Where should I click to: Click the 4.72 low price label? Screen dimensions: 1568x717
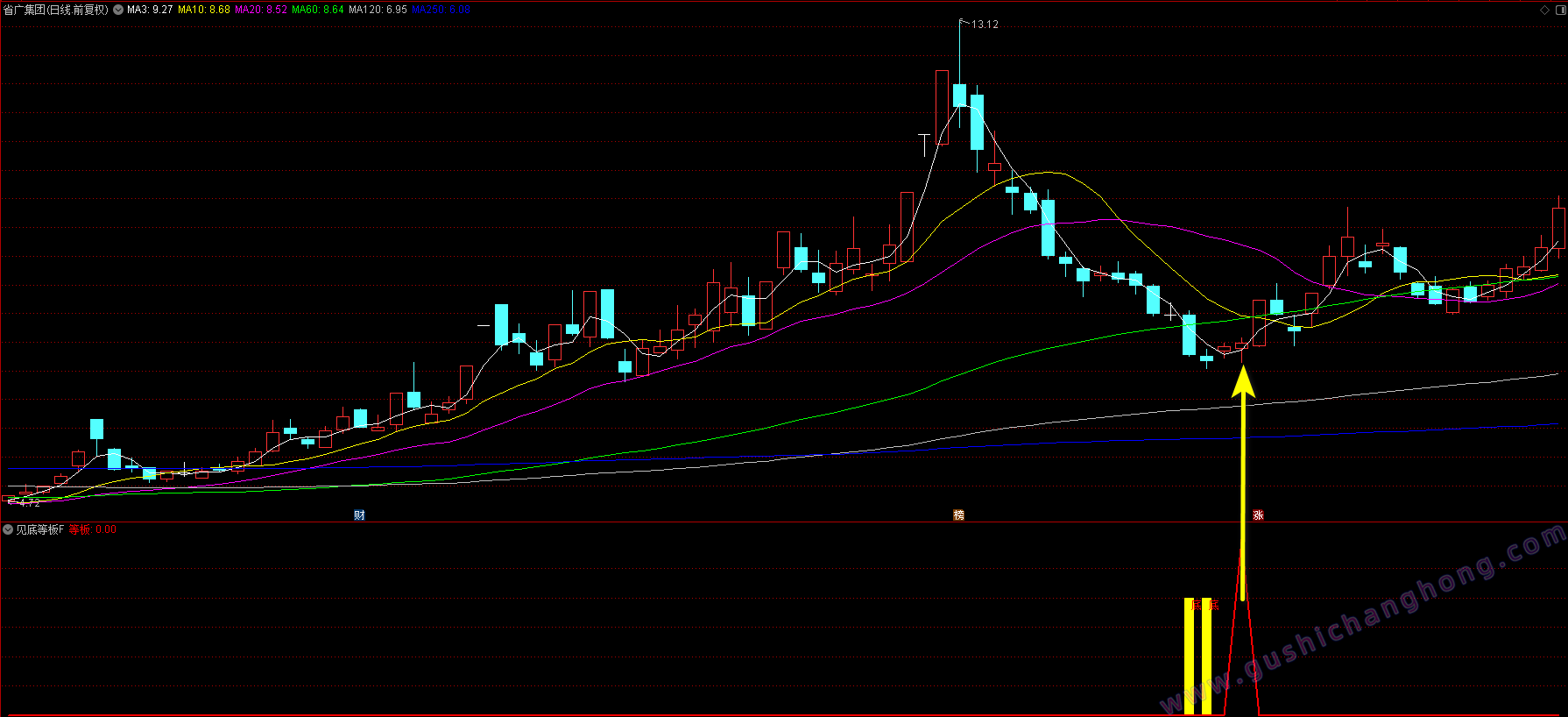point(30,503)
